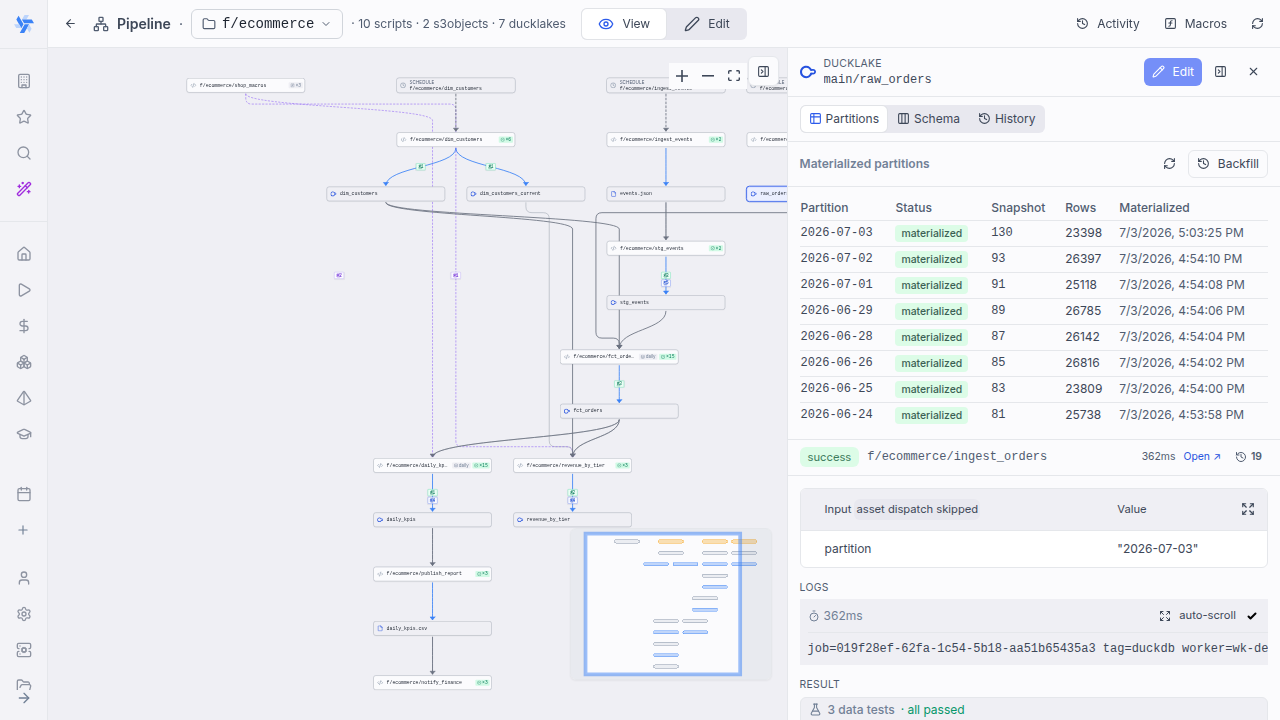Open the ingest_orders job link

[1202, 456]
